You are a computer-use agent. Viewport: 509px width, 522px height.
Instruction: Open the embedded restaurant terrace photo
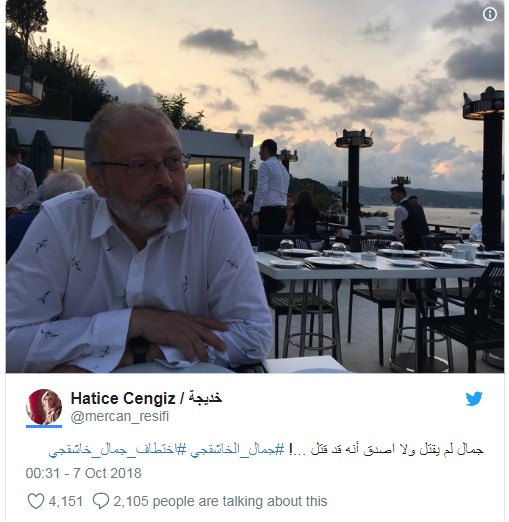tap(255, 186)
